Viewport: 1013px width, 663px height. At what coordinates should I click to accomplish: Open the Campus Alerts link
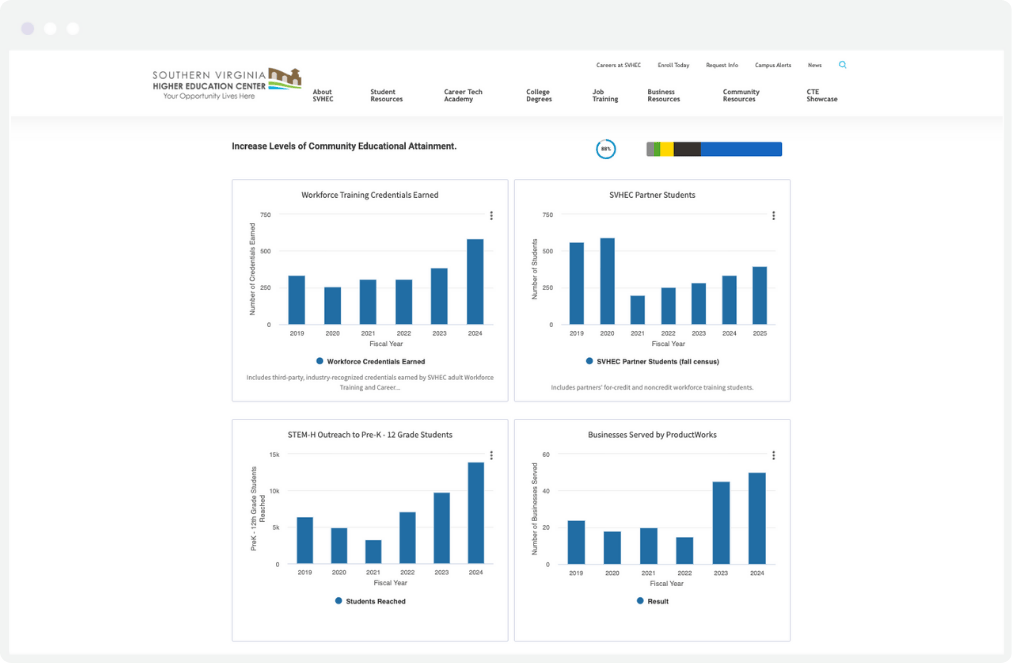point(773,64)
